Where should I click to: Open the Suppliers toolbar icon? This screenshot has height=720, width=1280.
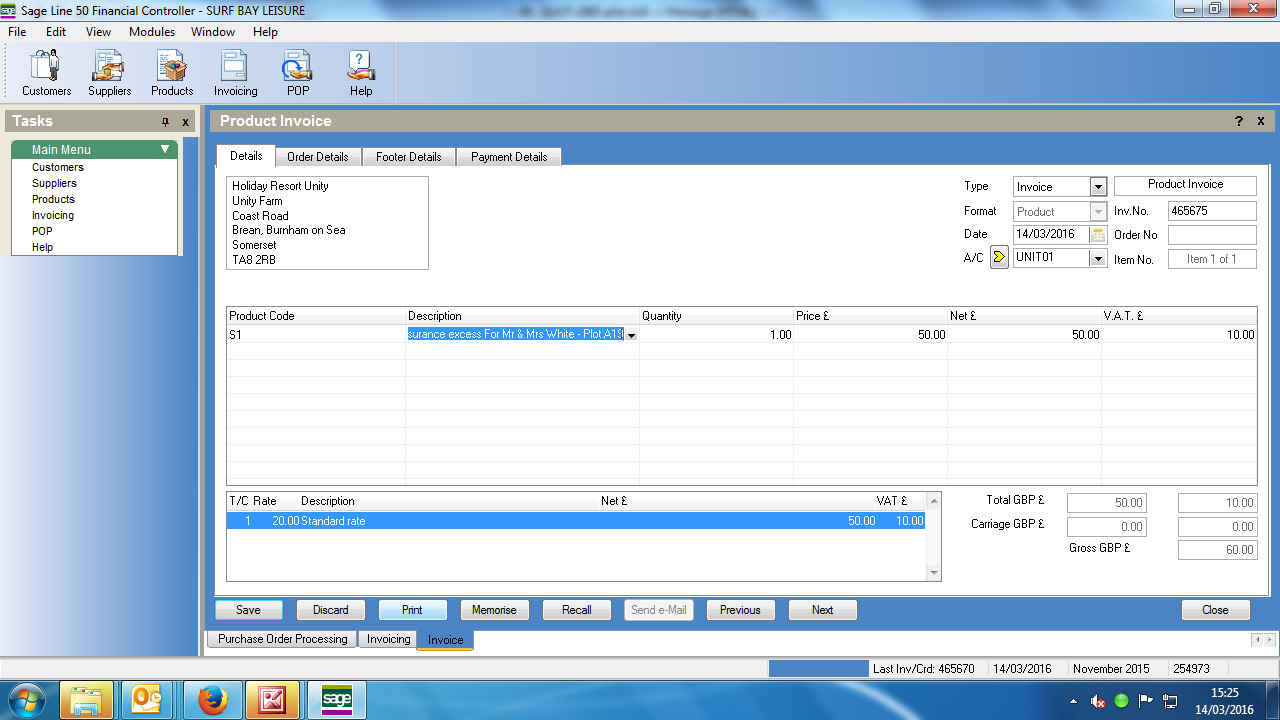(x=109, y=73)
